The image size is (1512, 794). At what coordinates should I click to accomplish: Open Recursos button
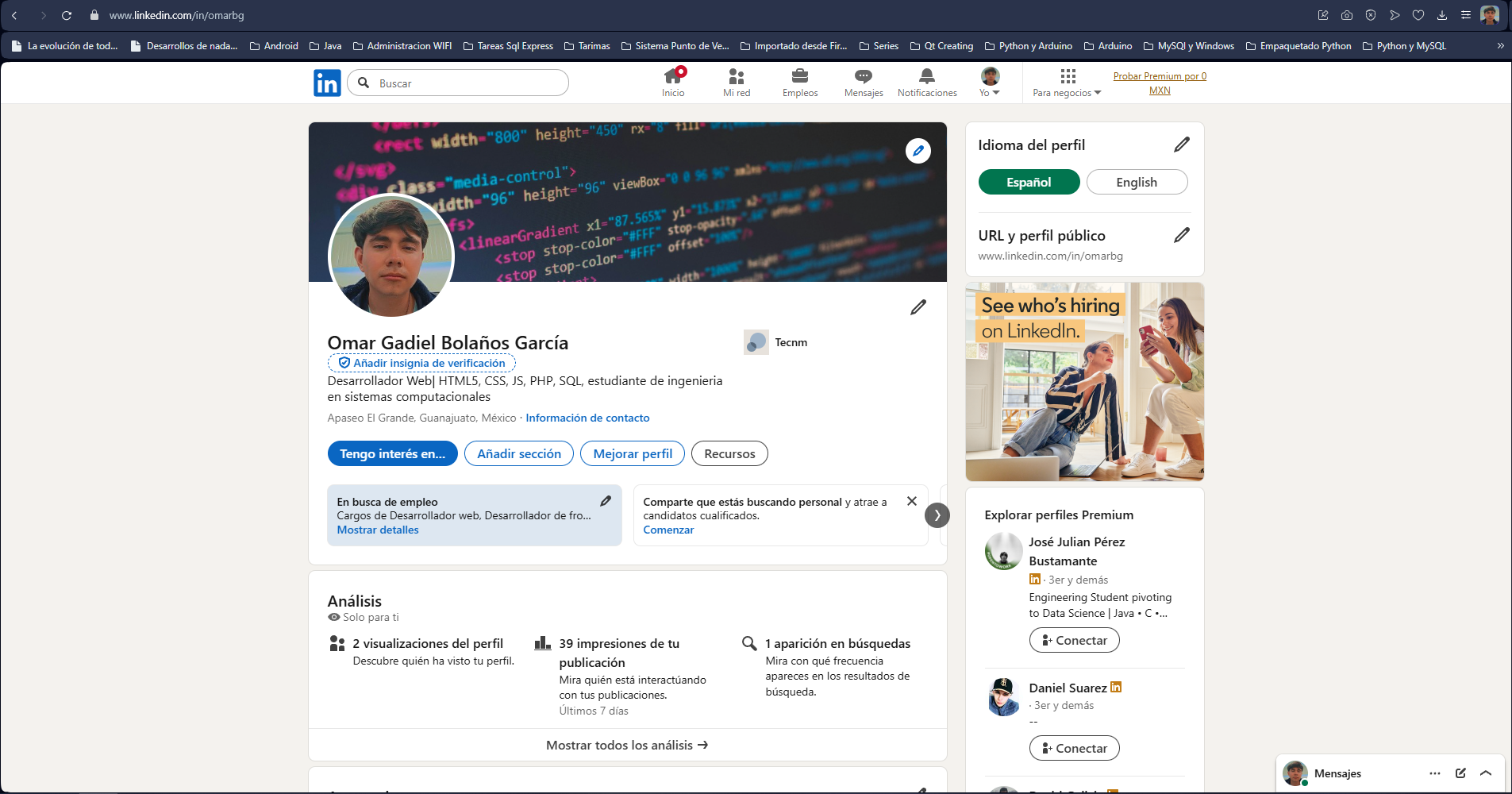[x=729, y=453]
